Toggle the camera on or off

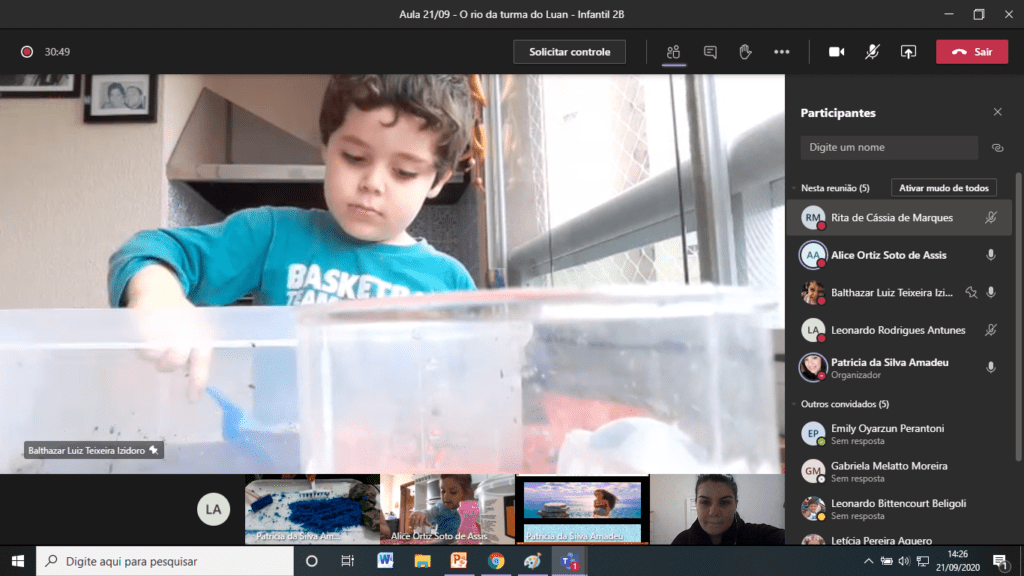coord(836,52)
